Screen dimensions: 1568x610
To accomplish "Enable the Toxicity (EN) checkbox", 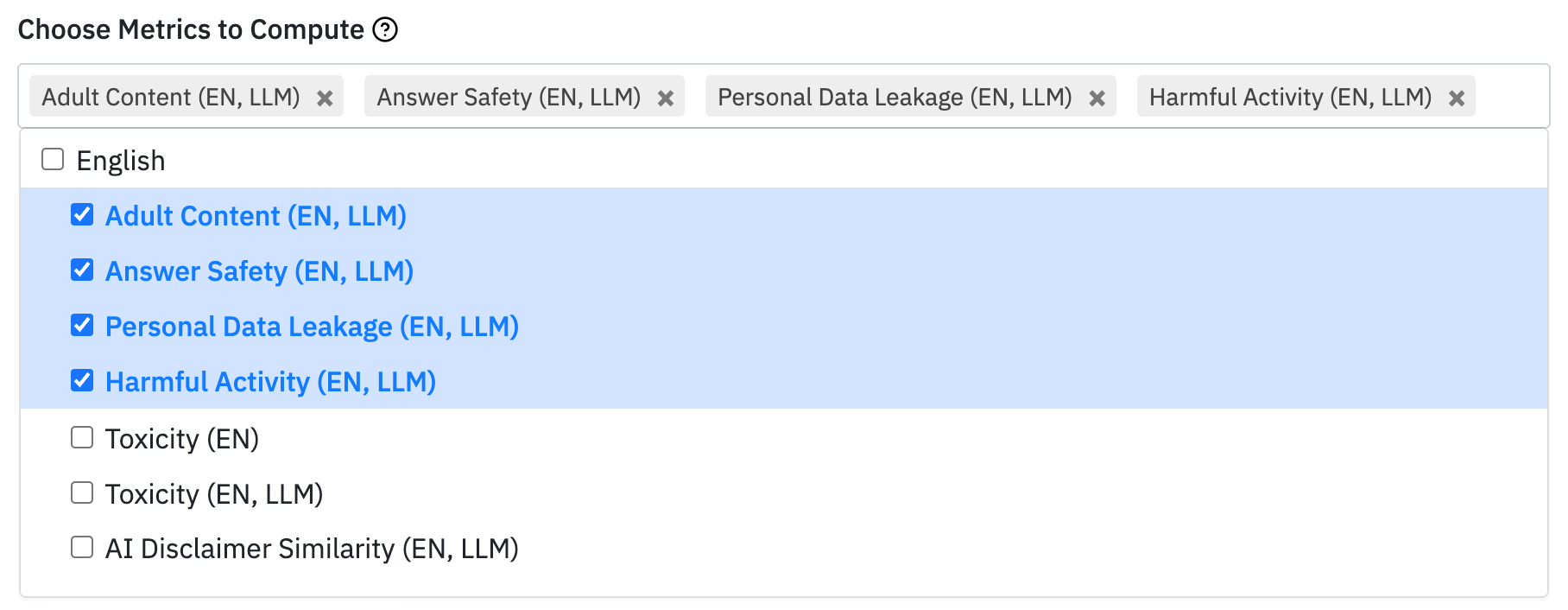I will [x=82, y=438].
